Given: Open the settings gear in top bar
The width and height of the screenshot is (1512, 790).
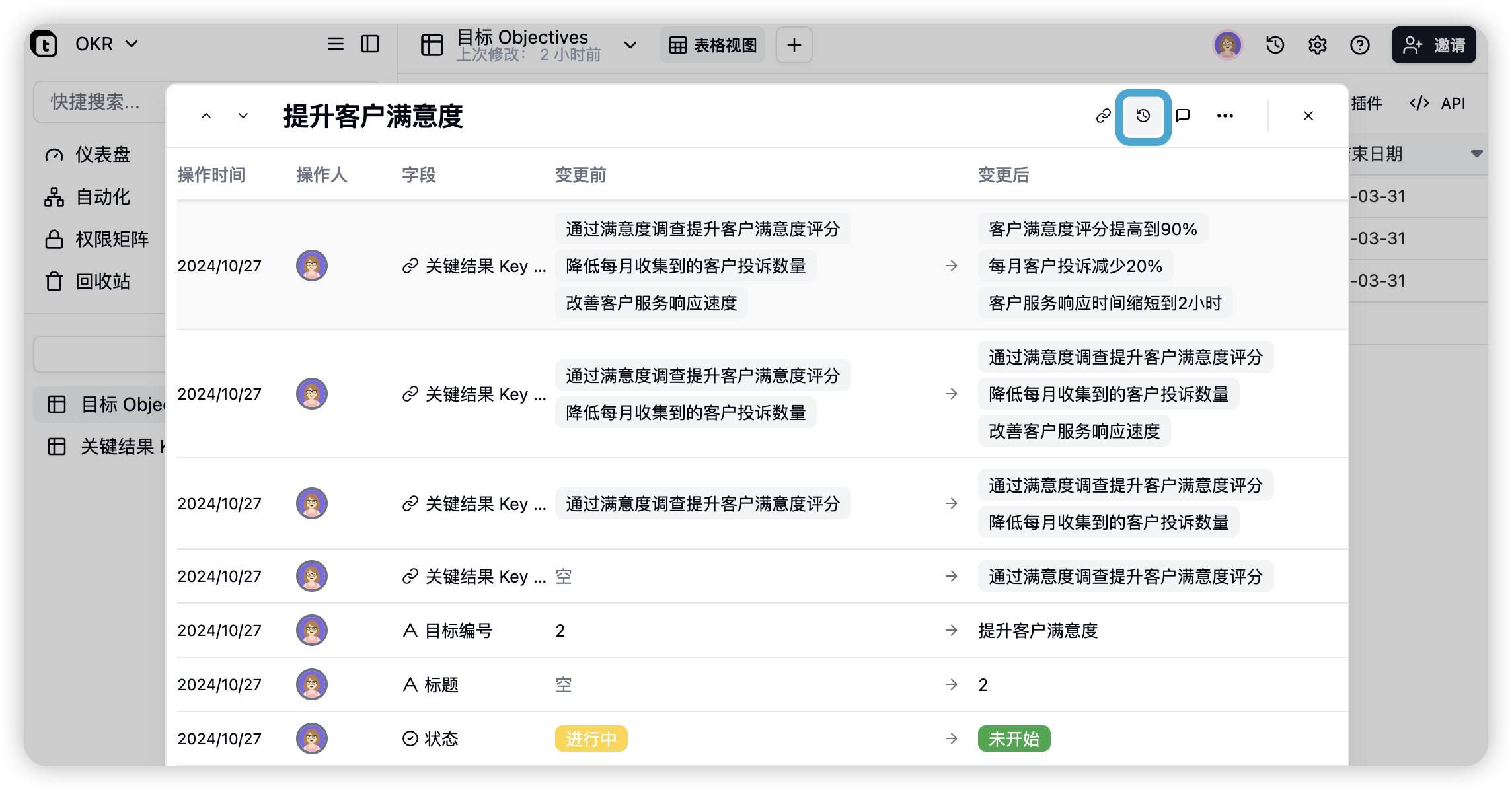Looking at the screenshot, I should pos(1317,45).
